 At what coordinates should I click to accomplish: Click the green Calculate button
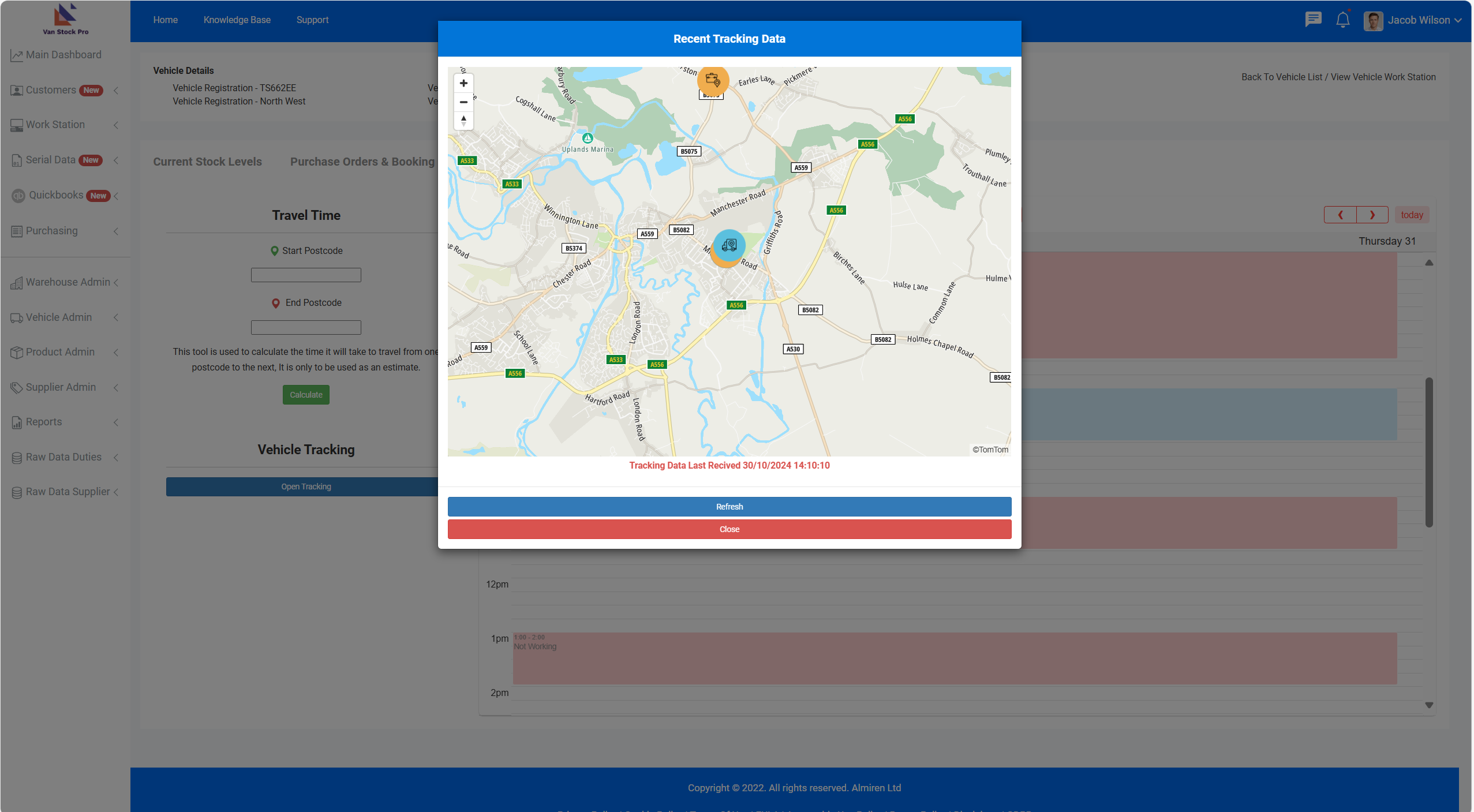click(x=306, y=395)
